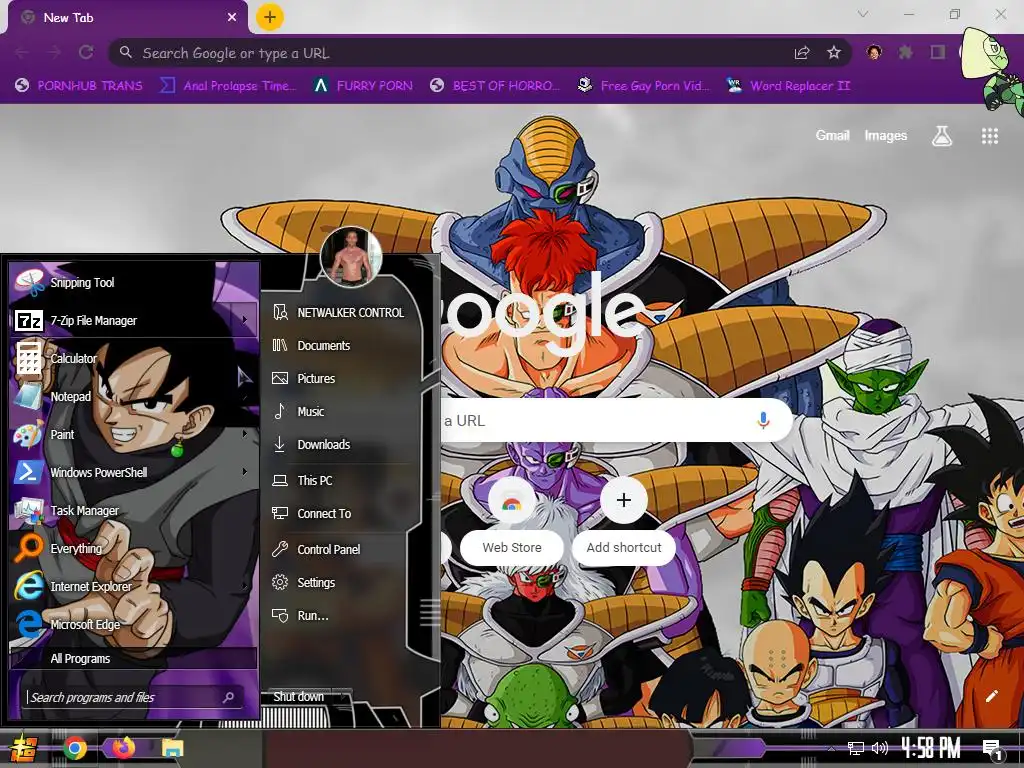Open the Google Search Labs flask icon
The height and width of the screenshot is (768, 1024).
click(942, 136)
